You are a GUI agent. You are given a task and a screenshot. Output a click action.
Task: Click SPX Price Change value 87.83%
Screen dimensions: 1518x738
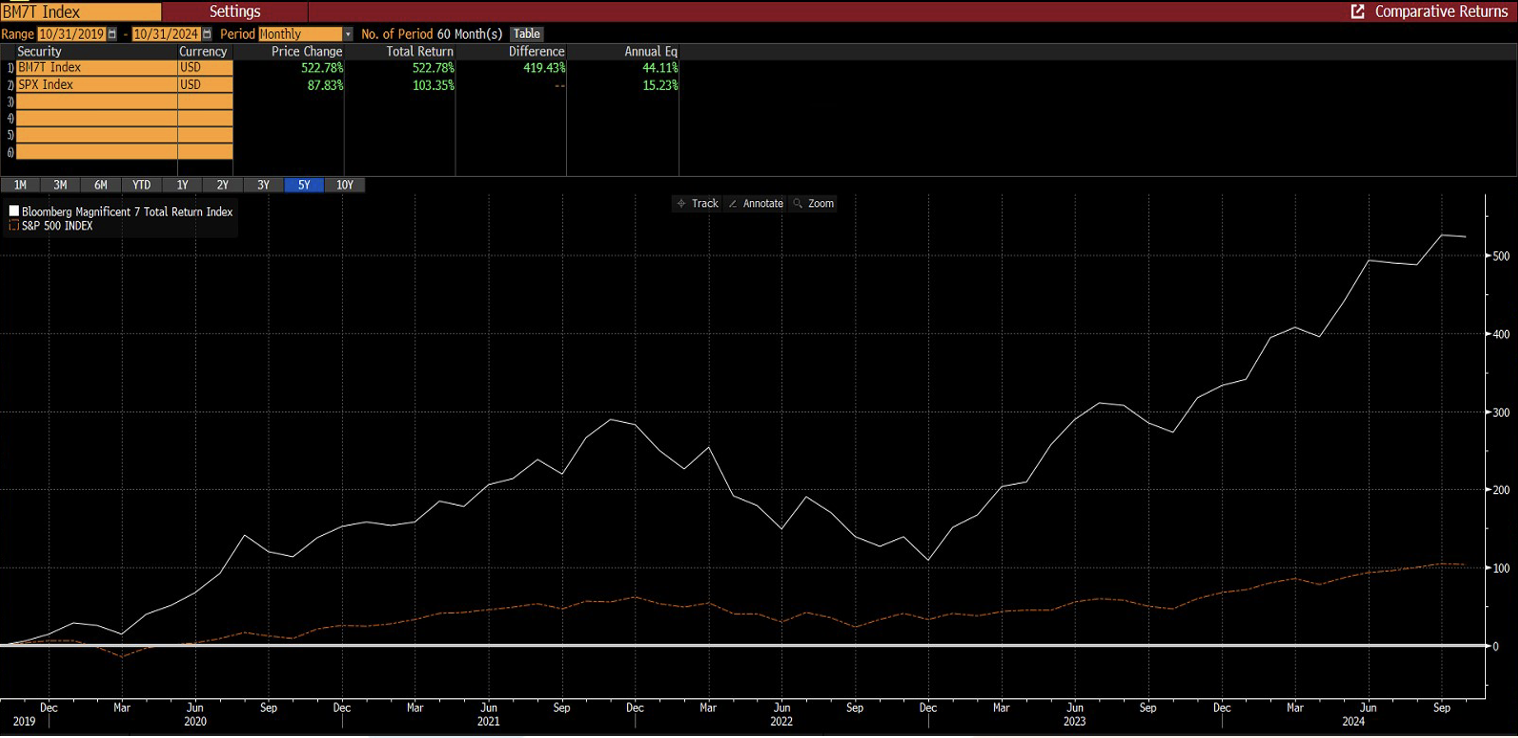(323, 85)
